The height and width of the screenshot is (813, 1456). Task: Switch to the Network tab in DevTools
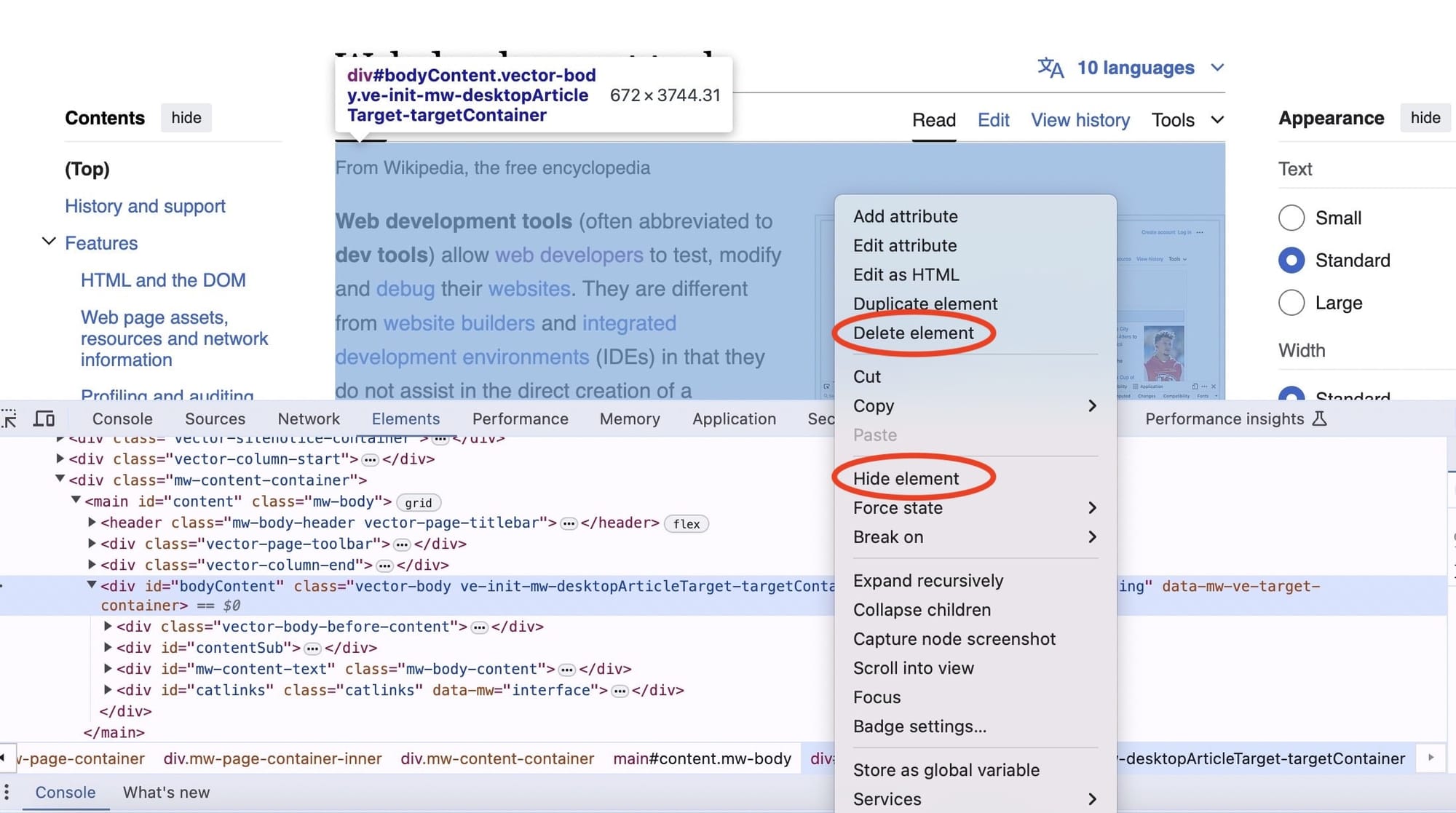click(x=309, y=419)
